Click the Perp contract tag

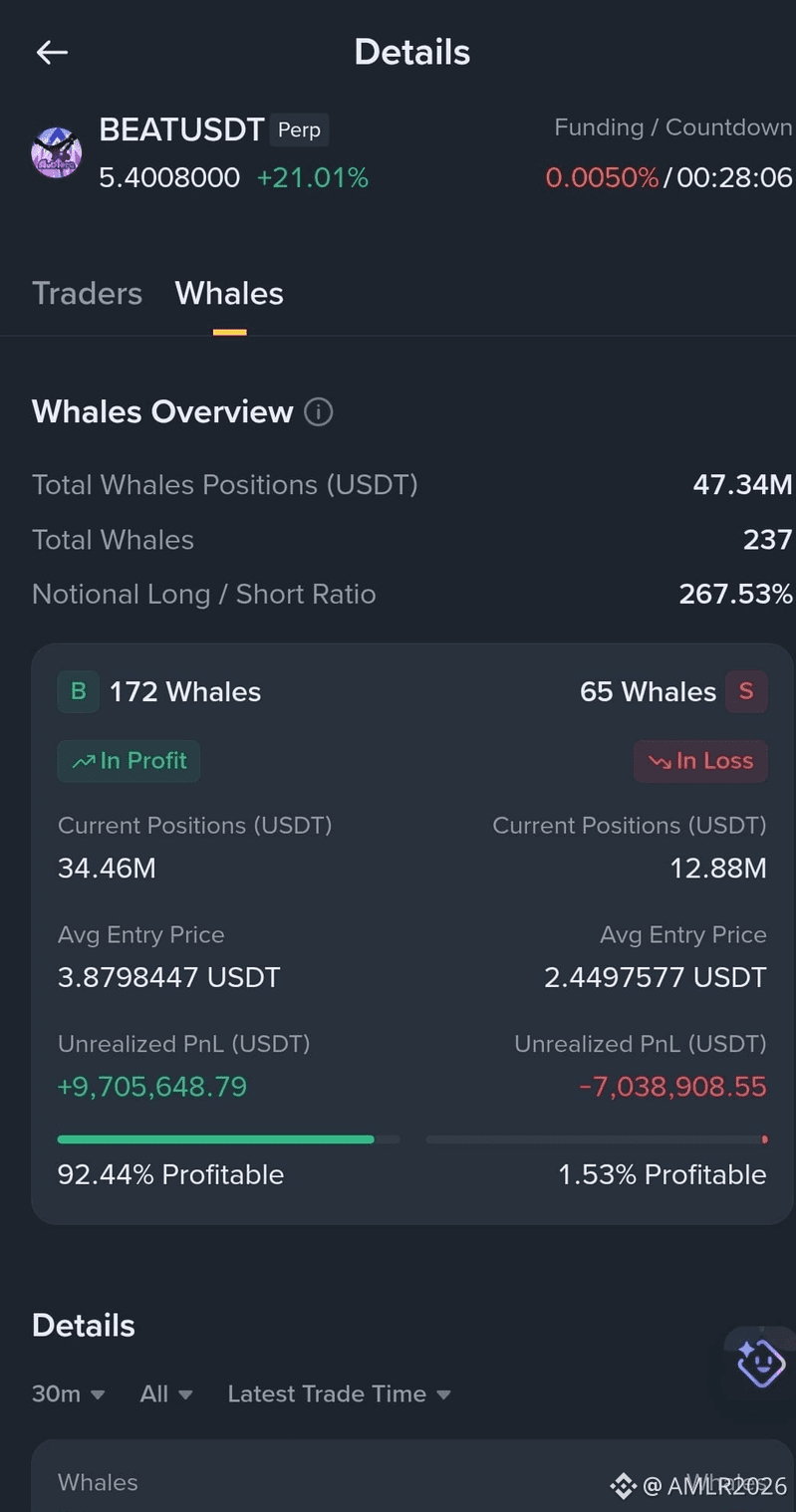(299, 129)
